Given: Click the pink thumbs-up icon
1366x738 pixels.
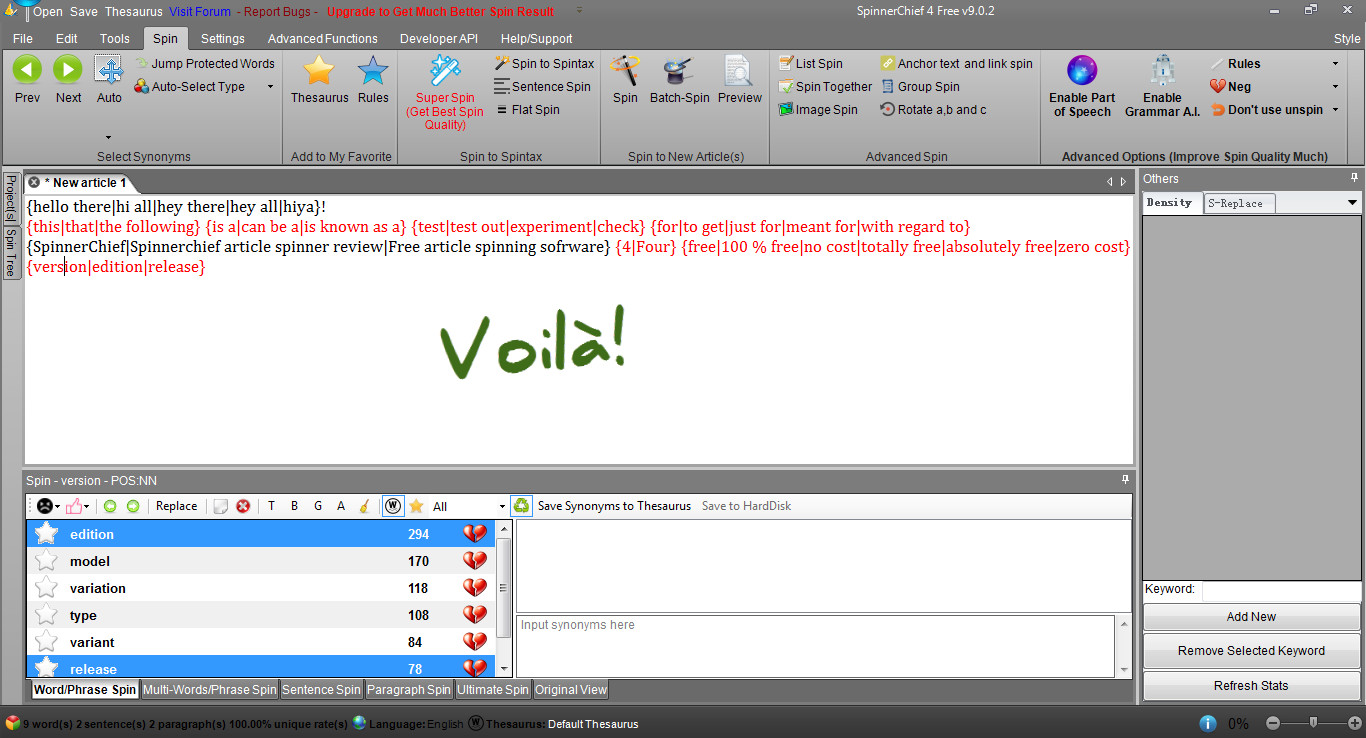Looking at the screenshot, I should pos(74,506).
